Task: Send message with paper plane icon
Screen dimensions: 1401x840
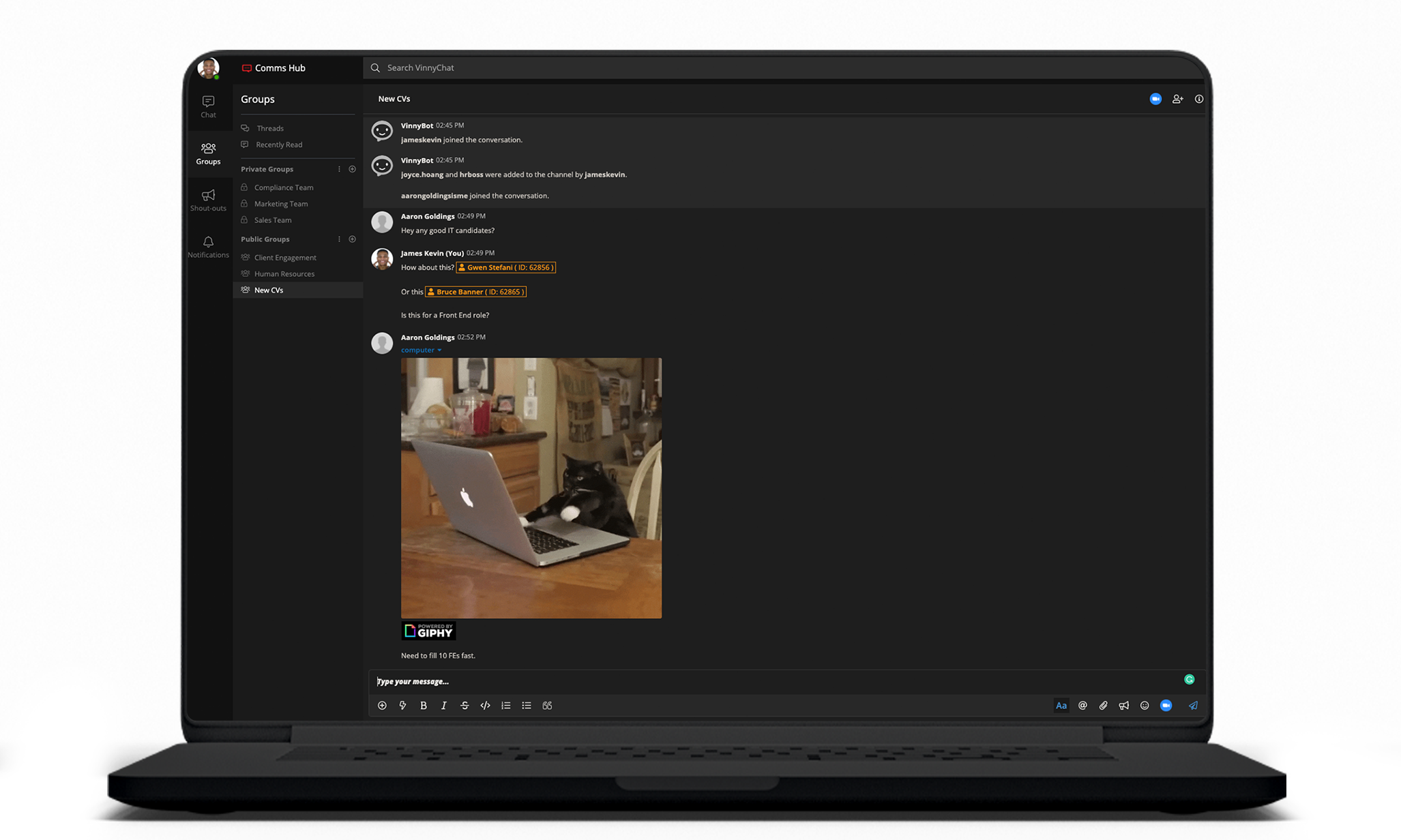Action: point(1193,706)
